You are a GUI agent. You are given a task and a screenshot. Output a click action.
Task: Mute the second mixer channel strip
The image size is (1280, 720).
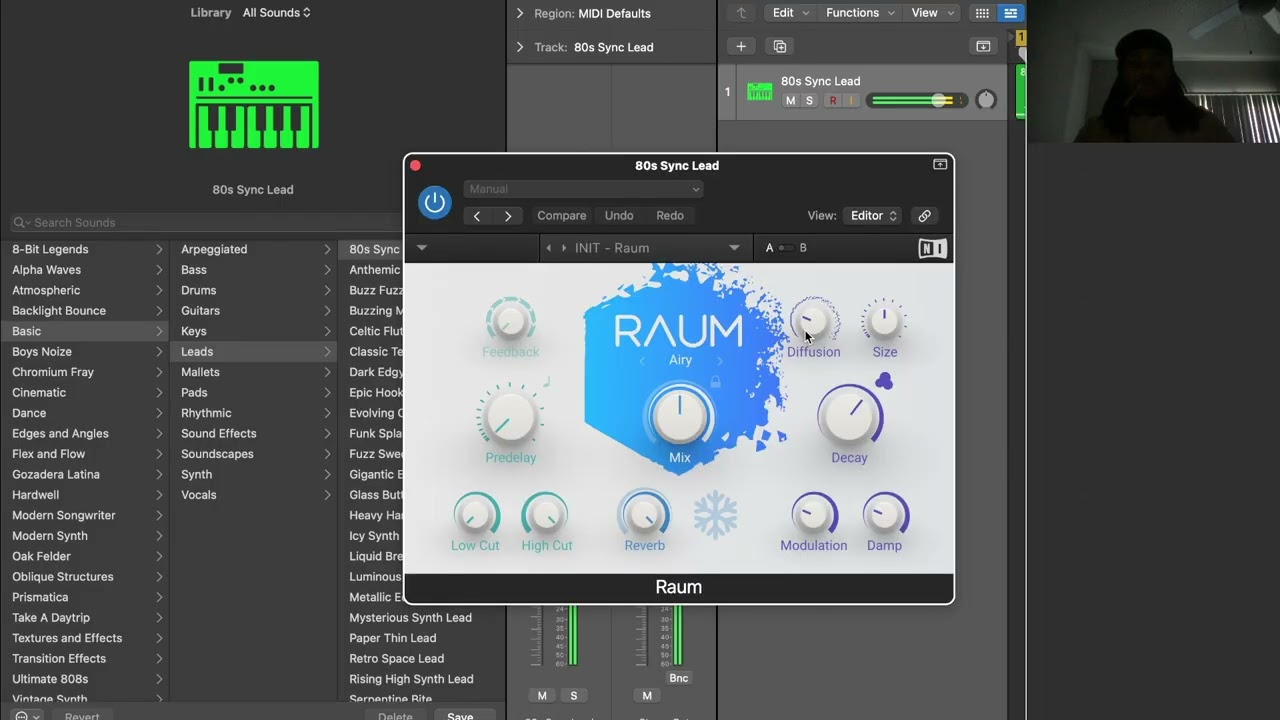(x=647, y=696)
